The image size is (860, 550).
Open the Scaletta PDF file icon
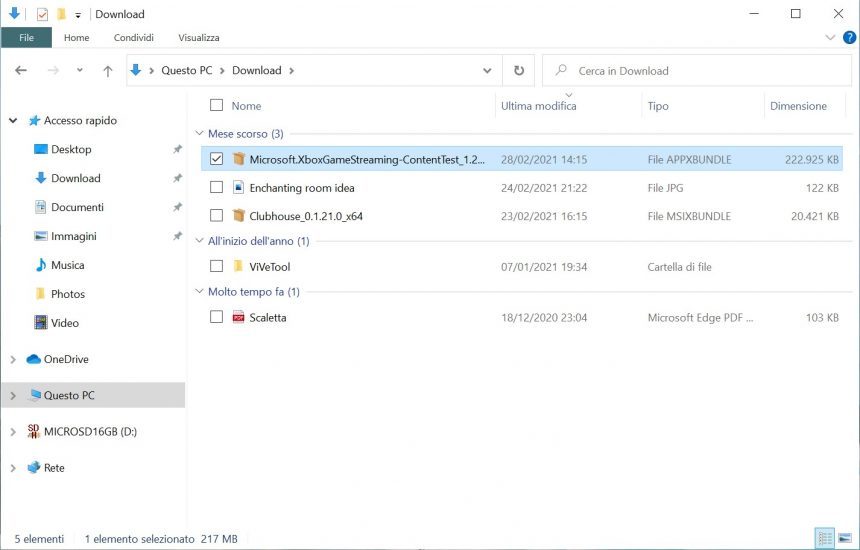[x=239, y=317]
